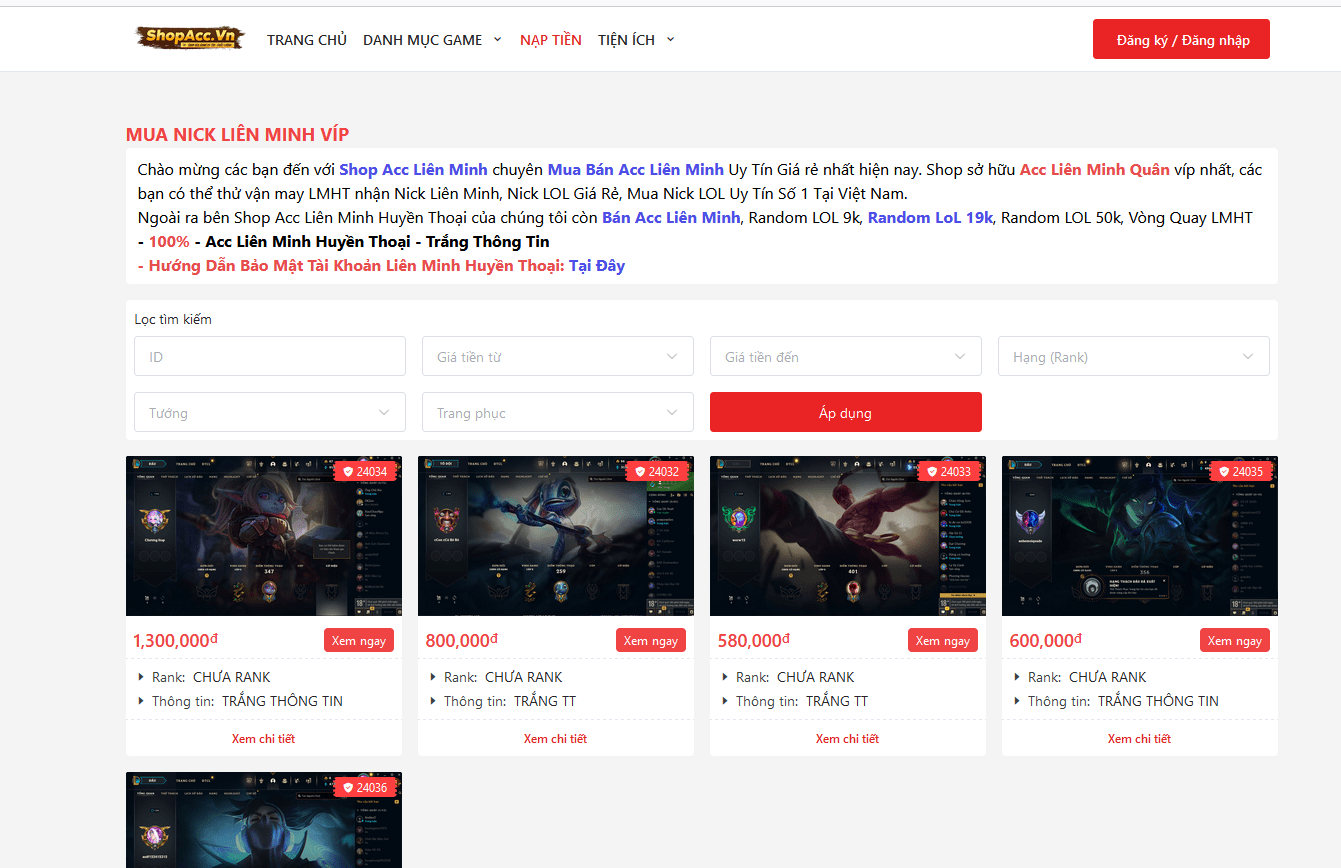Open the TRANG CHỦ menu item
Screen dimensions: 1341x868
(x=307, y=40)
